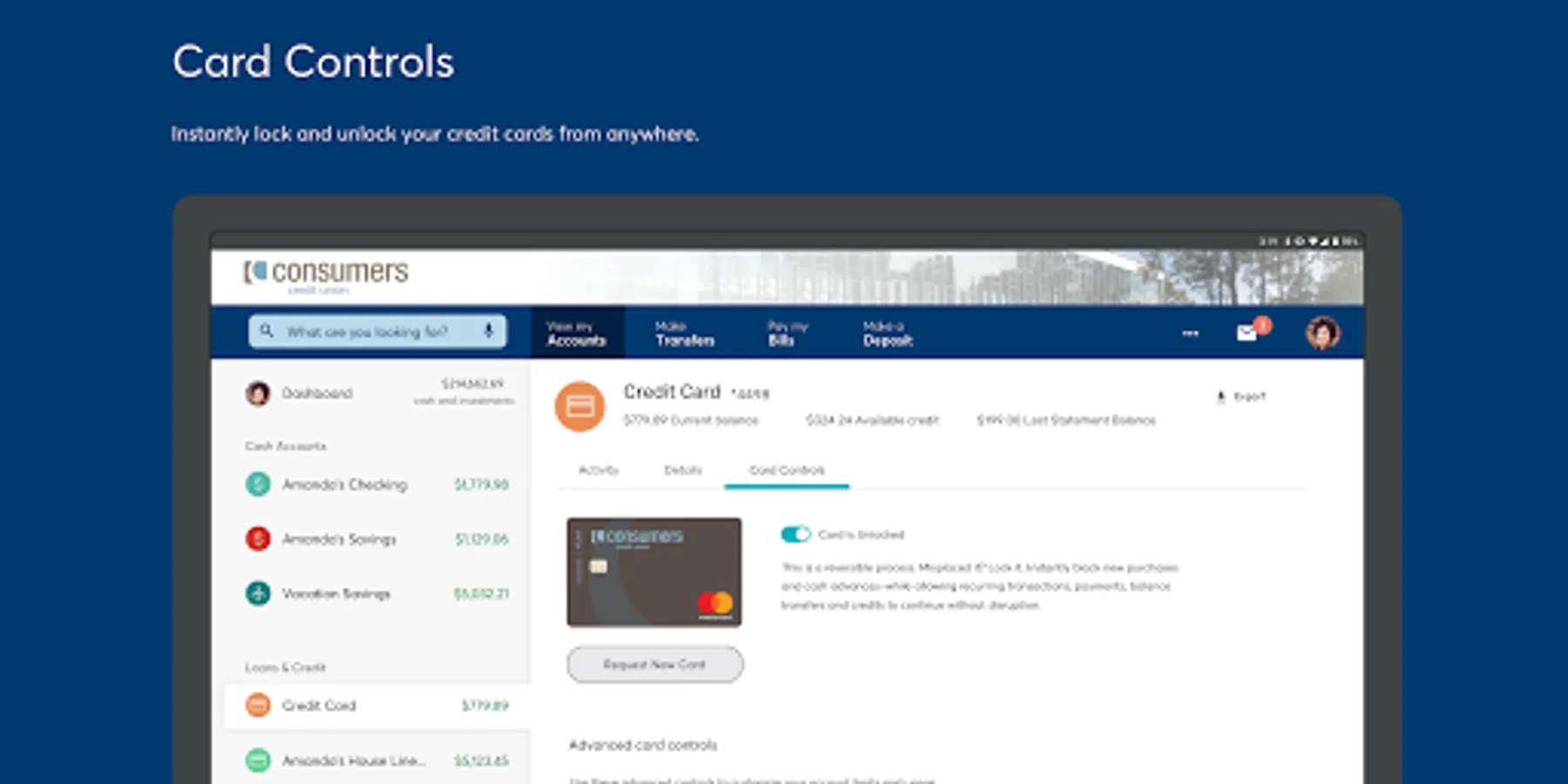Switch to the Activity tab
Image resolution: width=1568 pixels, height=784 pixels.
[598, 470]
